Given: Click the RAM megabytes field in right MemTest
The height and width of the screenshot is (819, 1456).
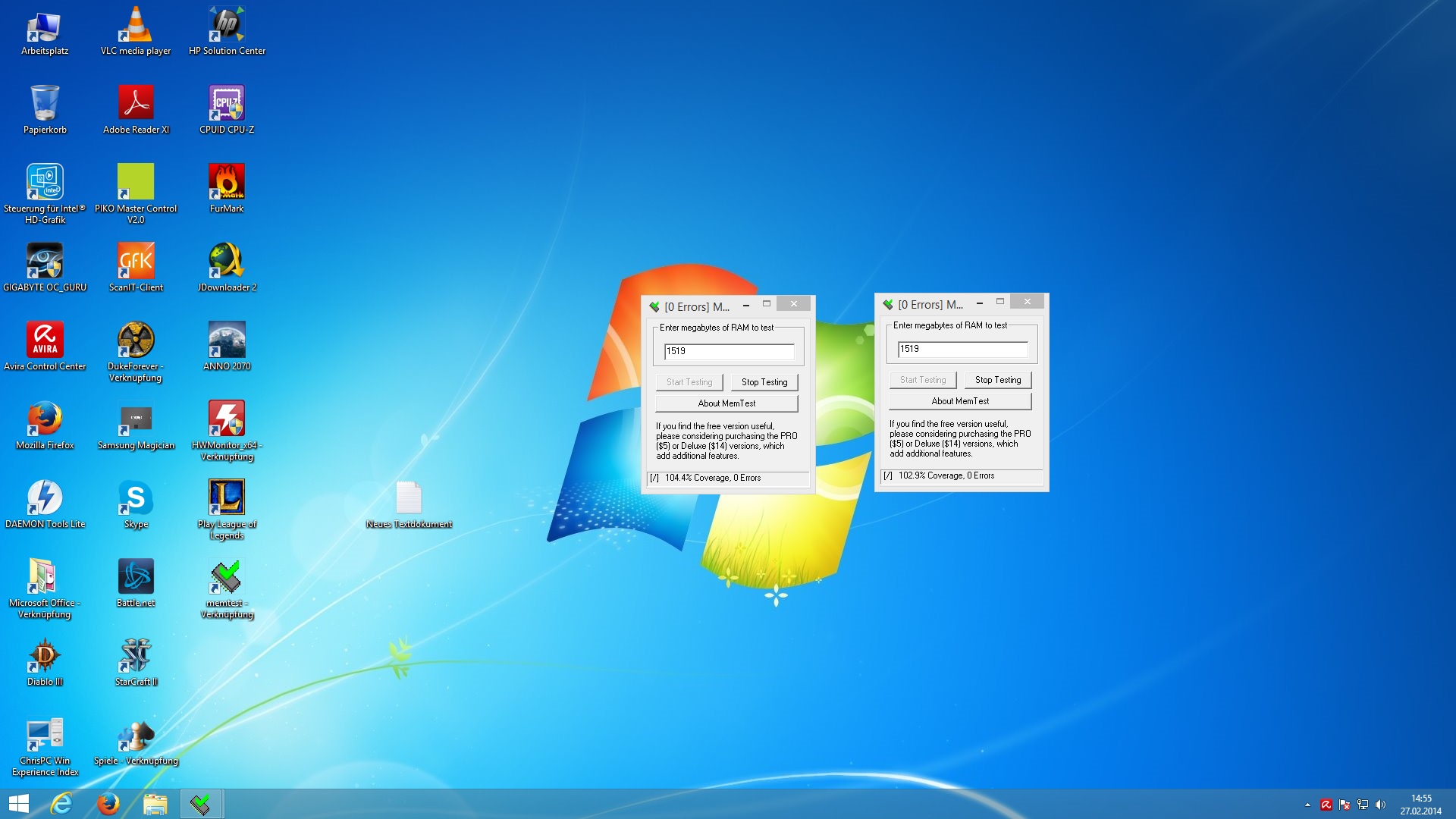Looking at the screenshot, I should (x=962, y=349).
